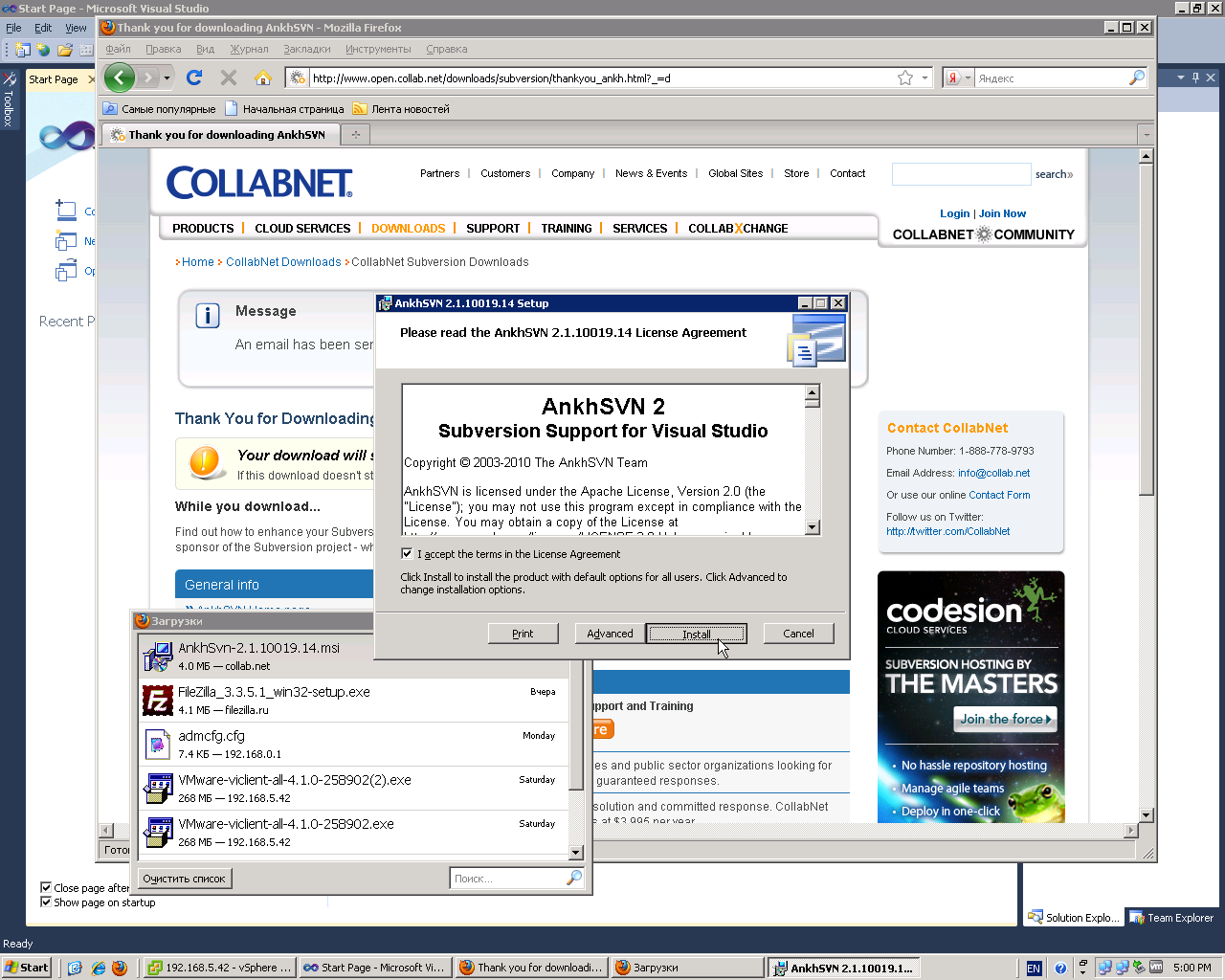Click the Join Now link on CollabNet page
This screenshot has height=980, width=1225.
(x=1002, y=213)
